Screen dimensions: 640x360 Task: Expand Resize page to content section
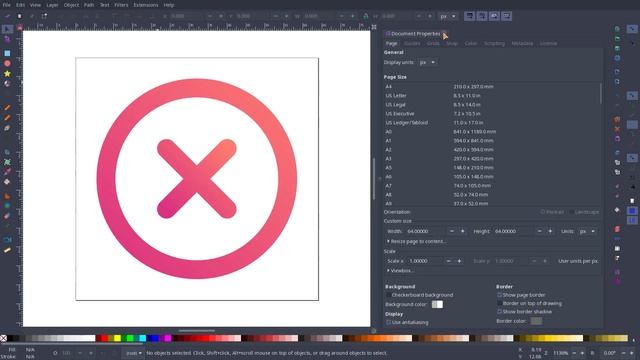pyautogui.click(x=416, y=241)
